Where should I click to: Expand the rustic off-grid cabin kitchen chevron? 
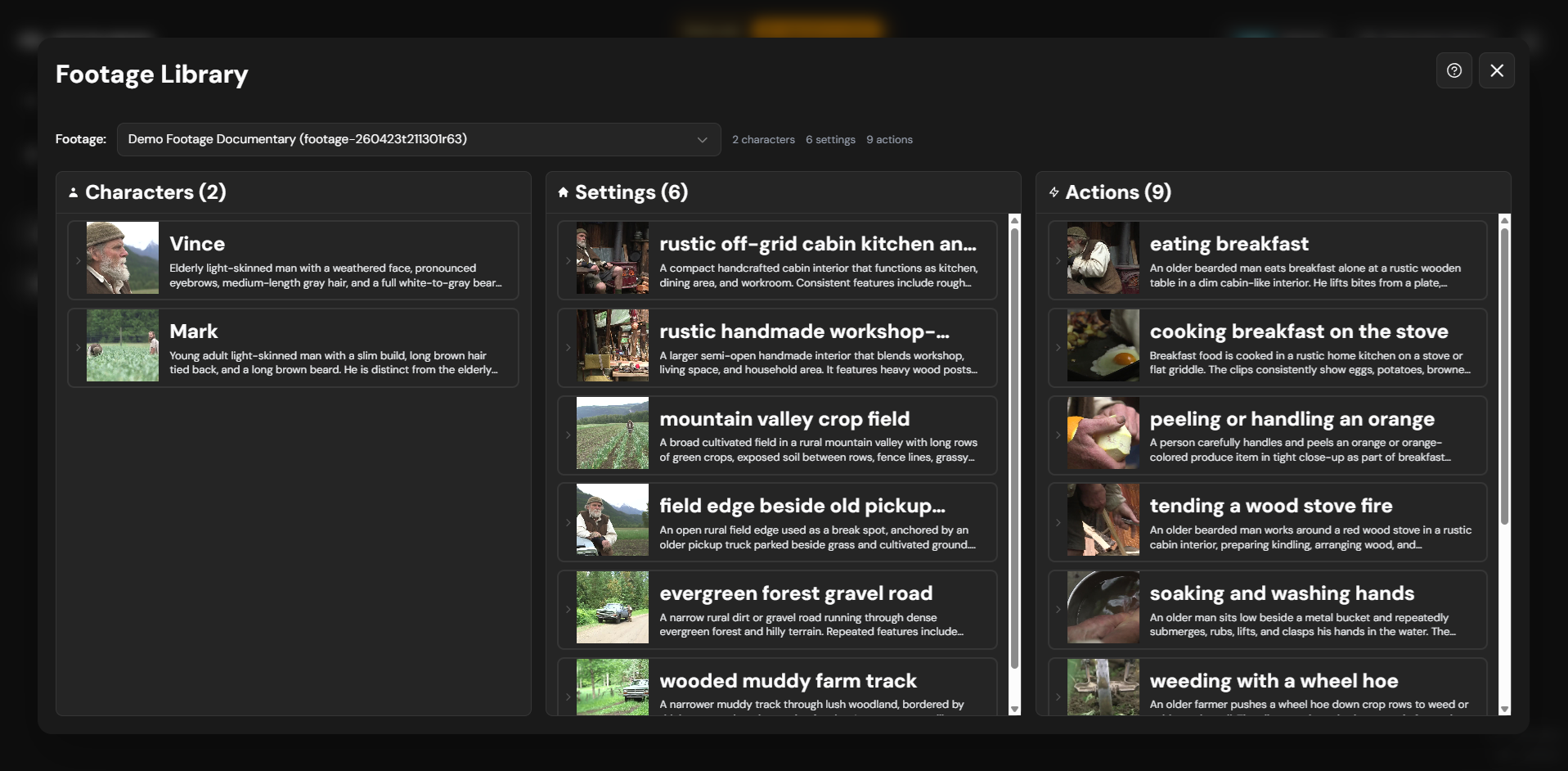(568, 260)
